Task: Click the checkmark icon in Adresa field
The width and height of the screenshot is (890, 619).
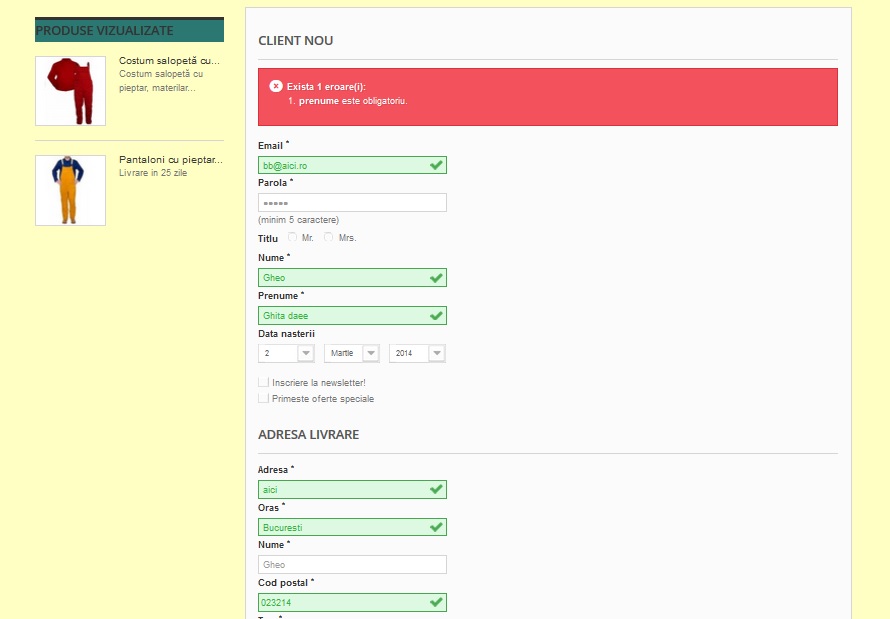Action: pos(436,489)
